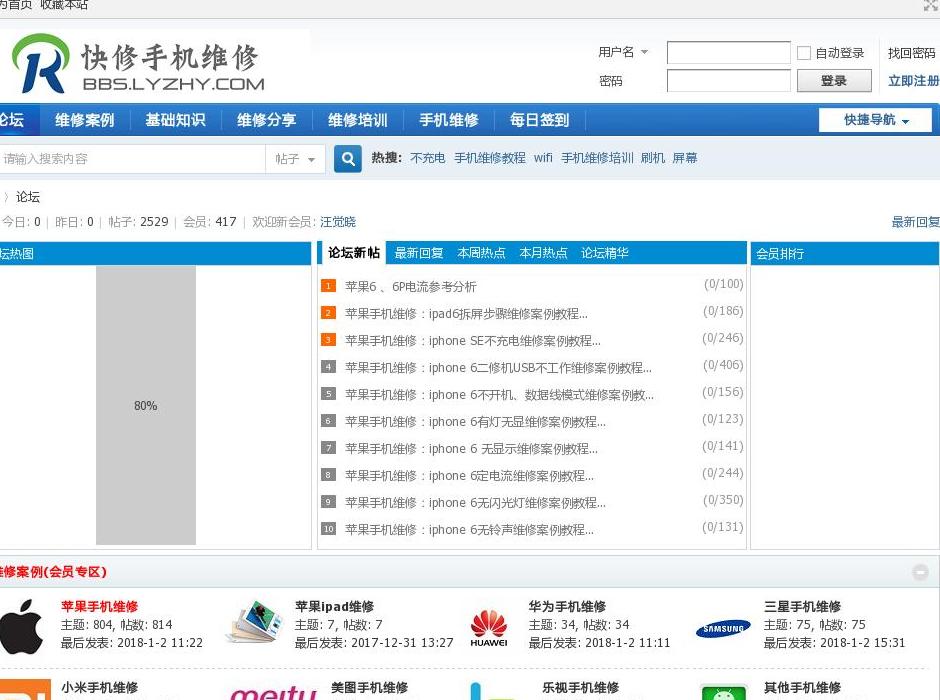Switch to the 最新回复 tab
The width and height of the screenshot is (940, 700).
pyautogui.click(x=419, y=253)
